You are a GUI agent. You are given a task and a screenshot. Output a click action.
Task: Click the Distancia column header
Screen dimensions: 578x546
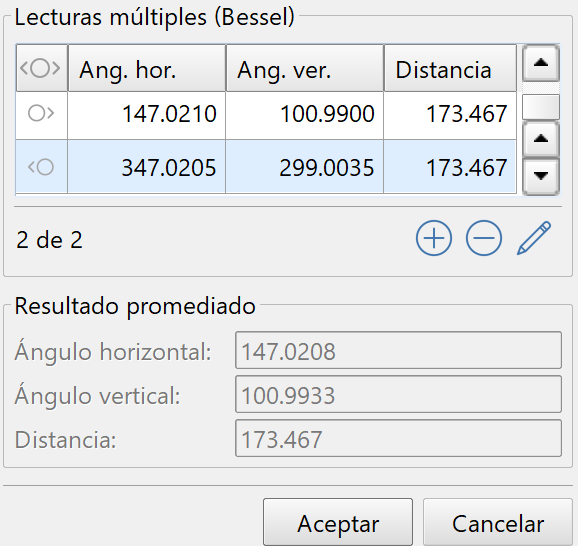pos(450,68)
